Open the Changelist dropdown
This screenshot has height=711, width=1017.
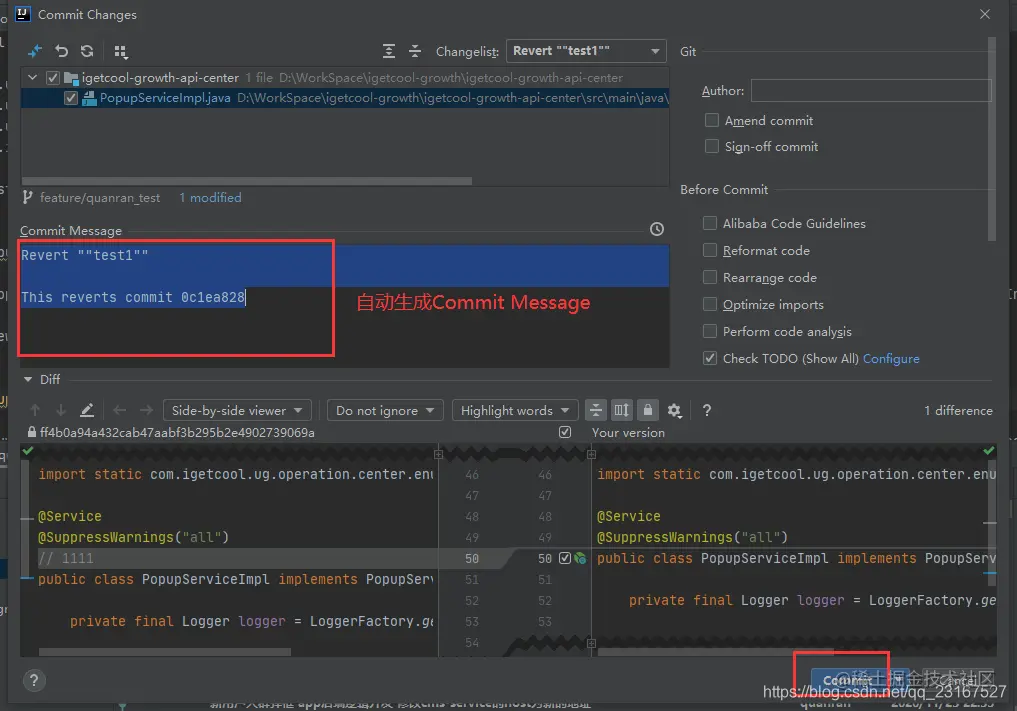(x=586, y=51)
